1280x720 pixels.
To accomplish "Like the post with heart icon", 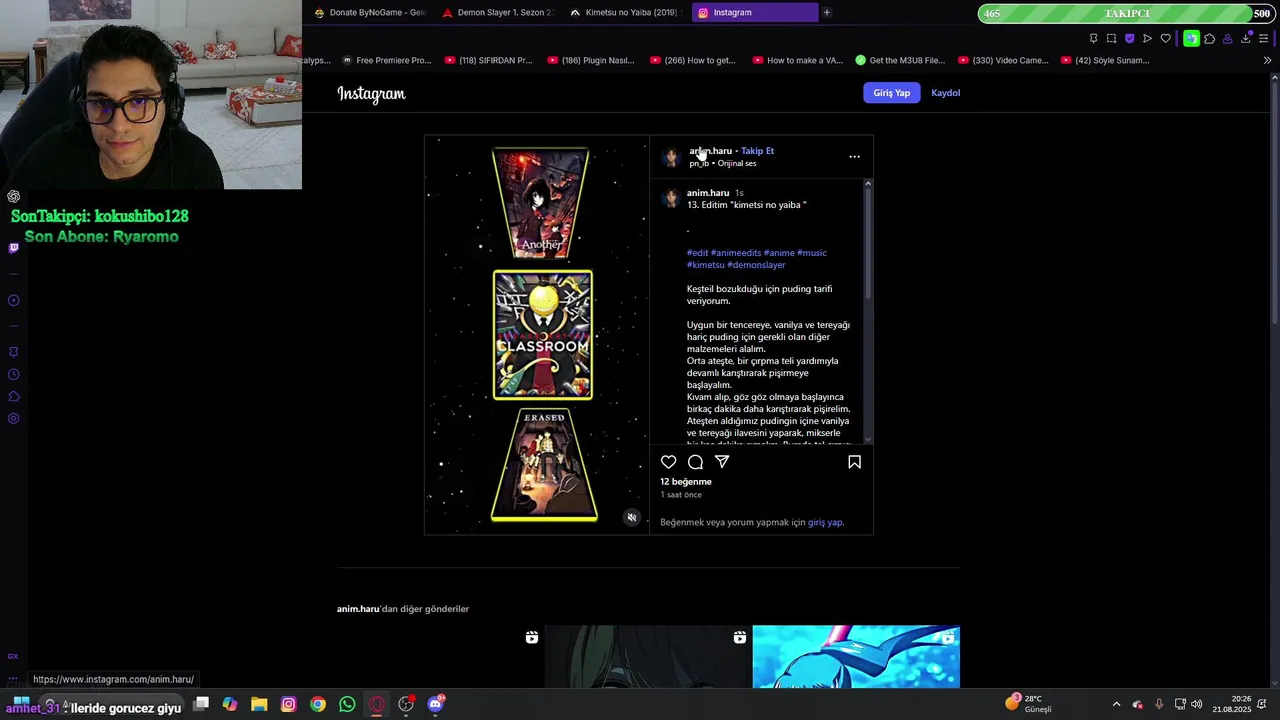I will [668, 462].
